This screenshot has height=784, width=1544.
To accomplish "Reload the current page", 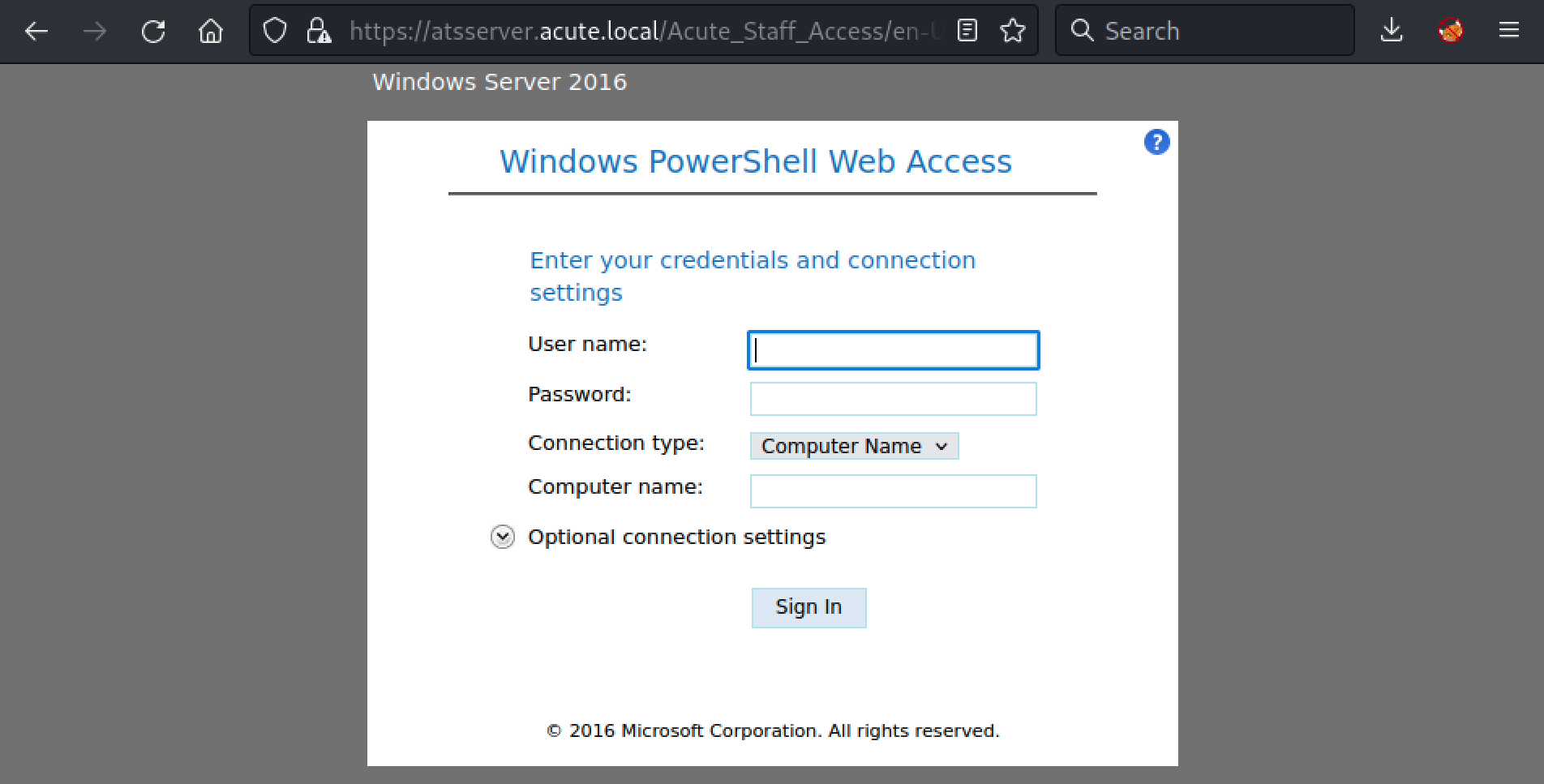I will pyautogui.click(x=153, y=32).
